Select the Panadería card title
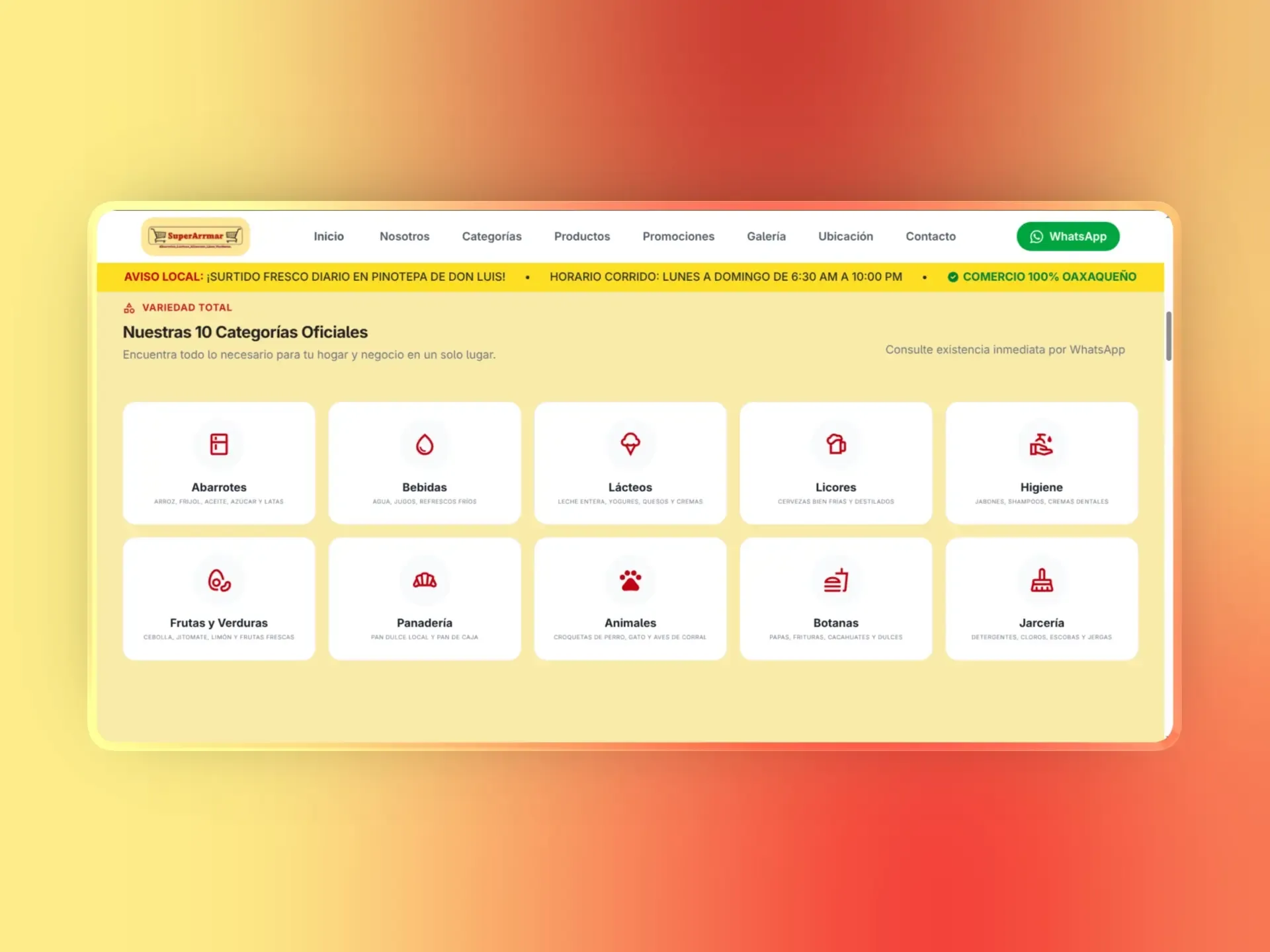1270x952 pixels. [x=425, y=623]
